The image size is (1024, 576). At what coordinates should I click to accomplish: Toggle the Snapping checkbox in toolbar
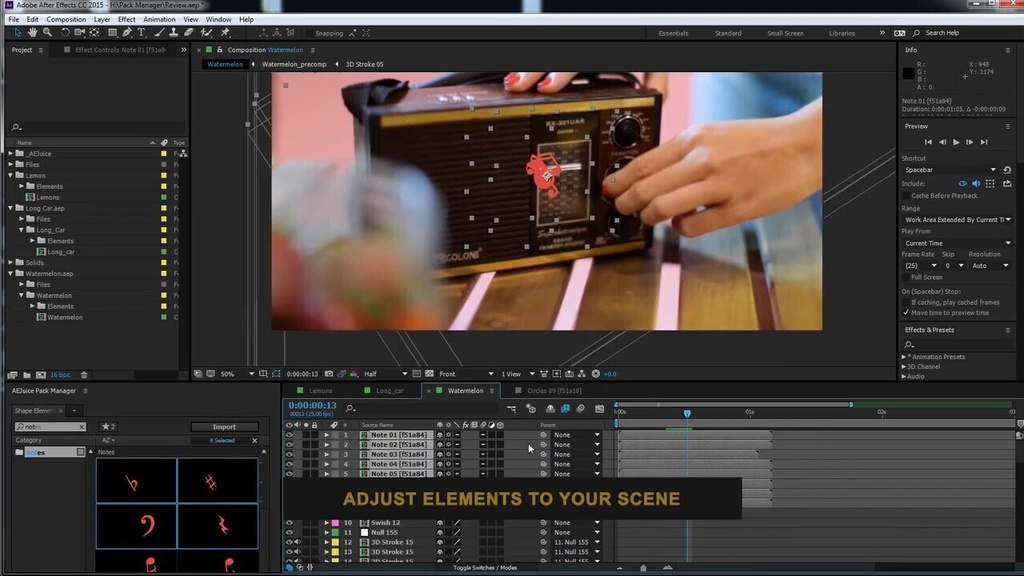coord(310,33)
